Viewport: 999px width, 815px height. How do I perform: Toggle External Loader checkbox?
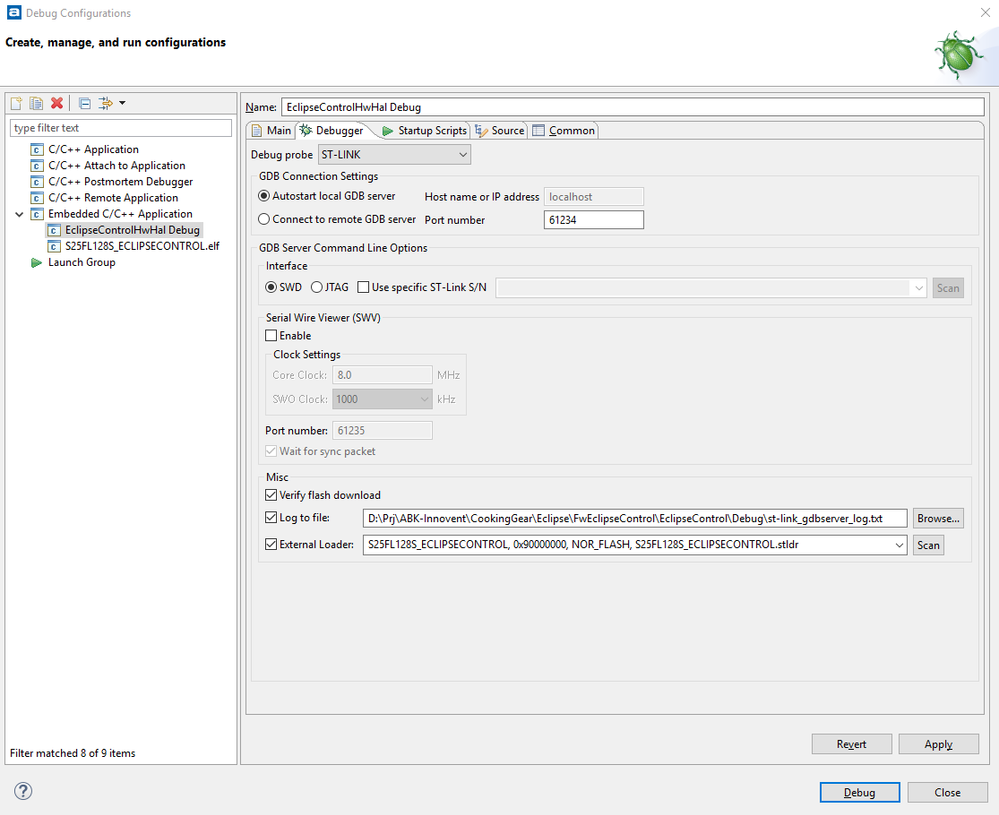click(271, 544)
